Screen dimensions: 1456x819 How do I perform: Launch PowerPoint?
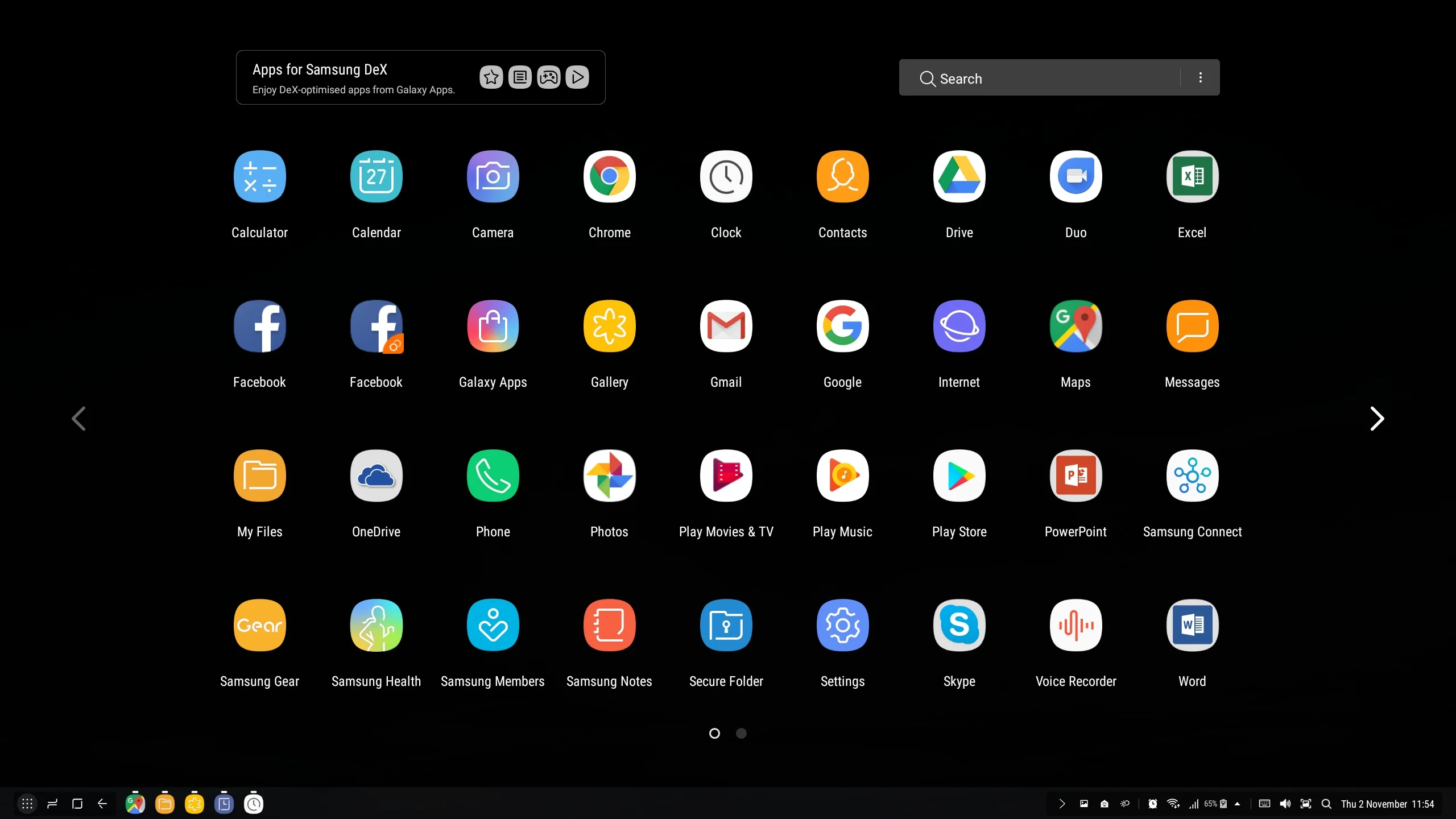click(x=1076, y=475)
